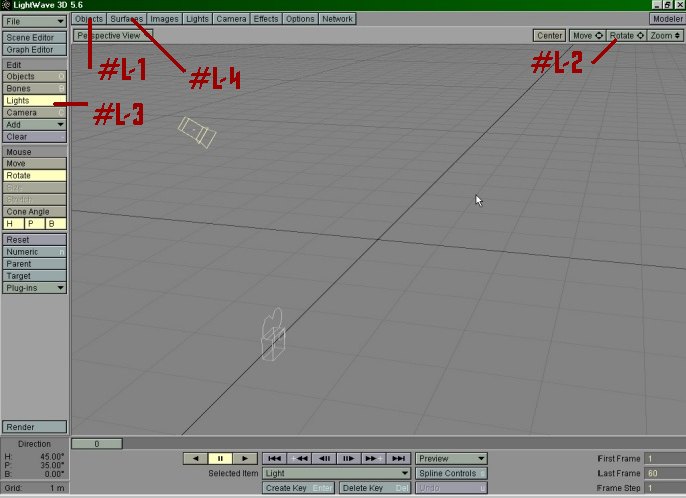The image size is (686, 498).
Task: Click the Clear button
Action: pyautogui.click(x=35, y=137)
